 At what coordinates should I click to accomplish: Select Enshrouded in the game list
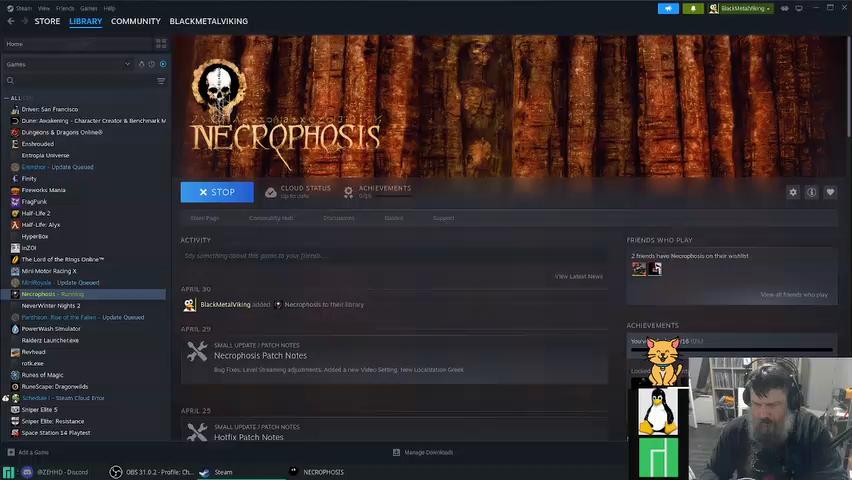pos(37,144)
